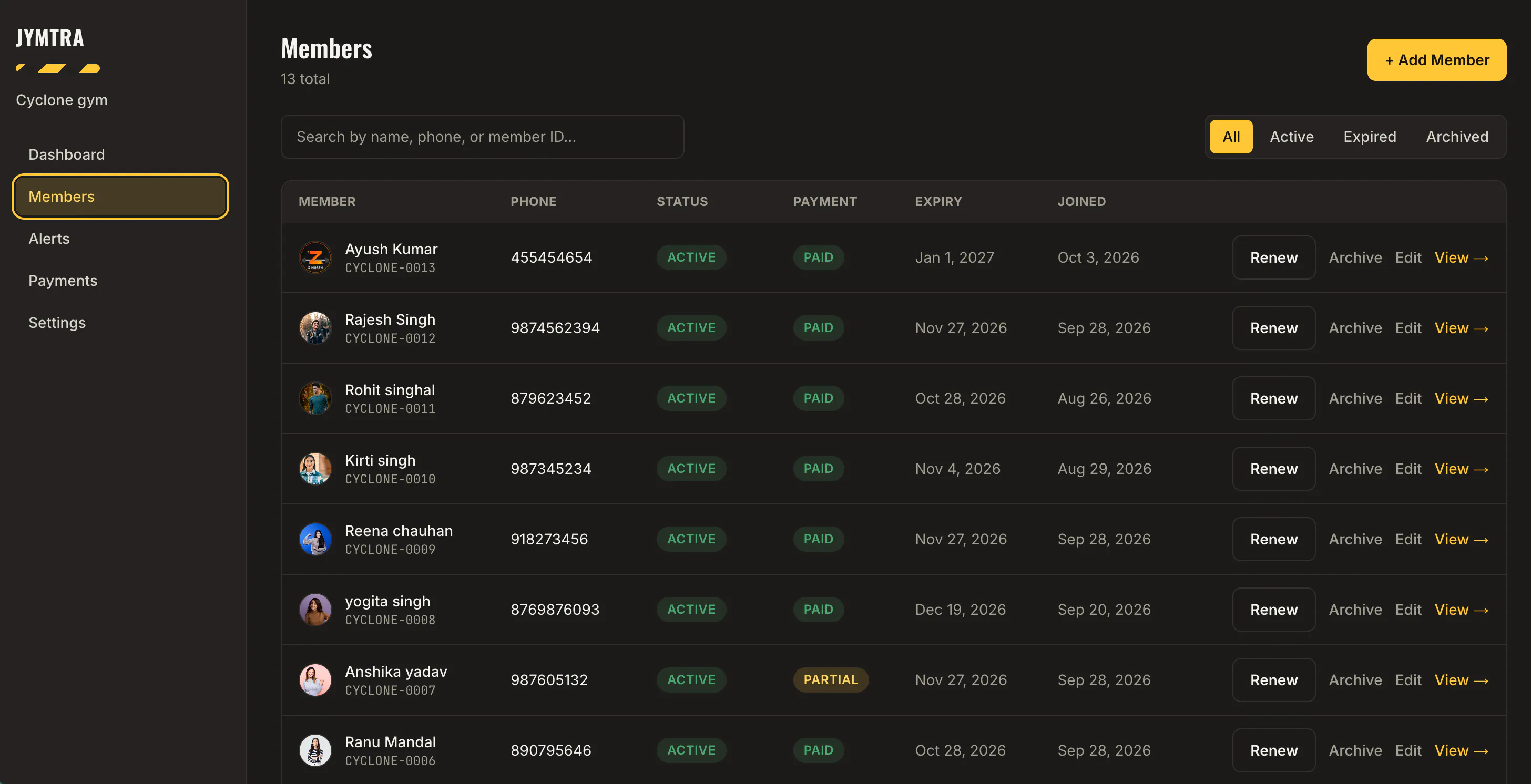1531x784 pixels.
Task: Click the EXPIRY column header
Action: pyautogui.click(x=938, y=201)
